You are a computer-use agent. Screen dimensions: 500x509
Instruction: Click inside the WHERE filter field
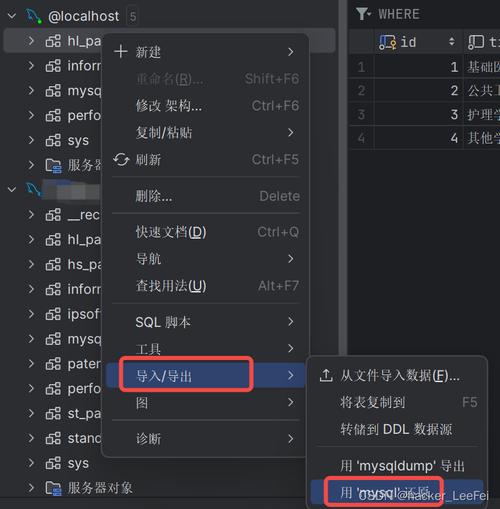438,14
